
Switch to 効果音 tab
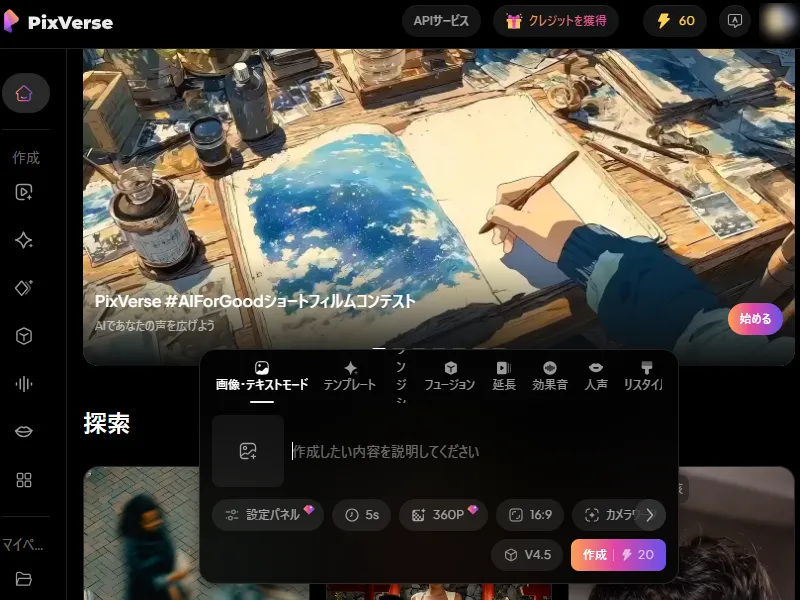coord(550,378)
